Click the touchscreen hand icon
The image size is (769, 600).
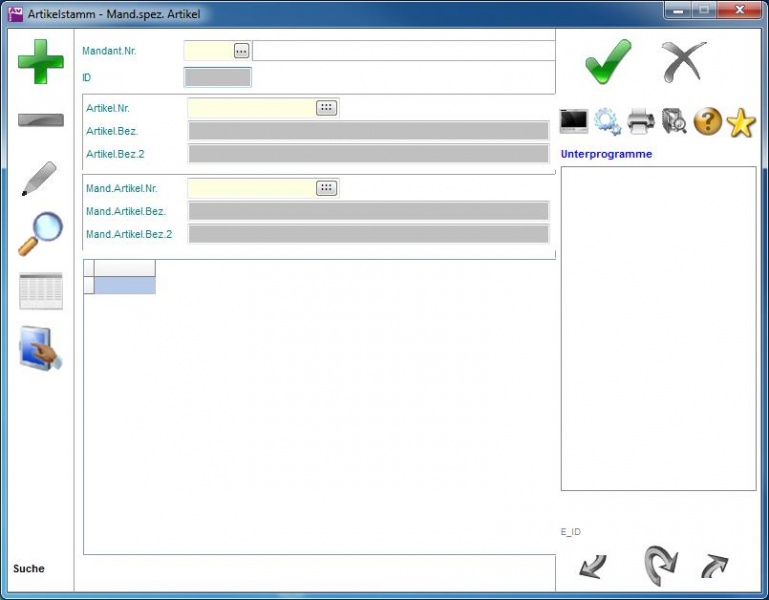[x=41, y=349]
